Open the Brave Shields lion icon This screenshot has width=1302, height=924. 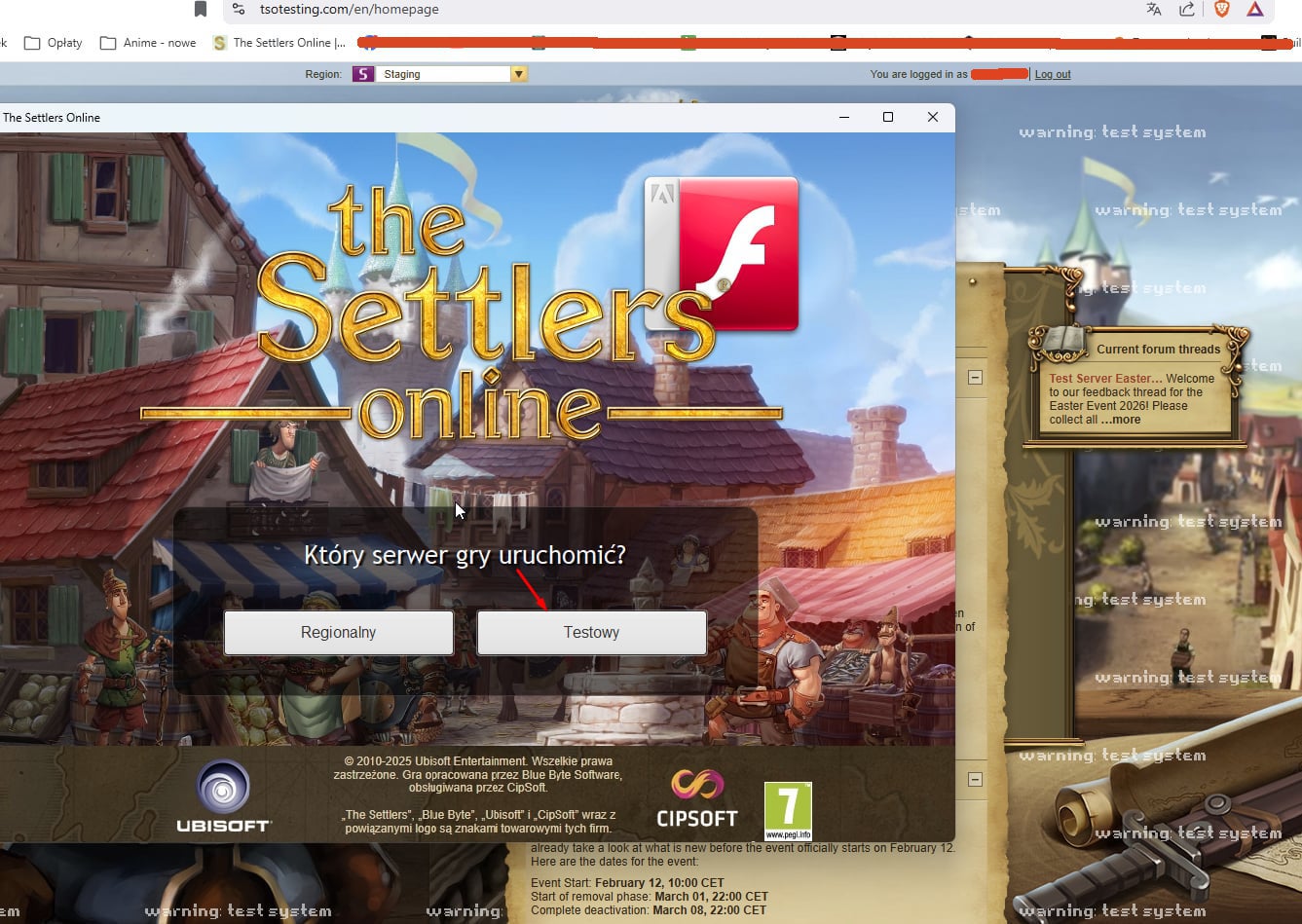(x=1221, y=10)
